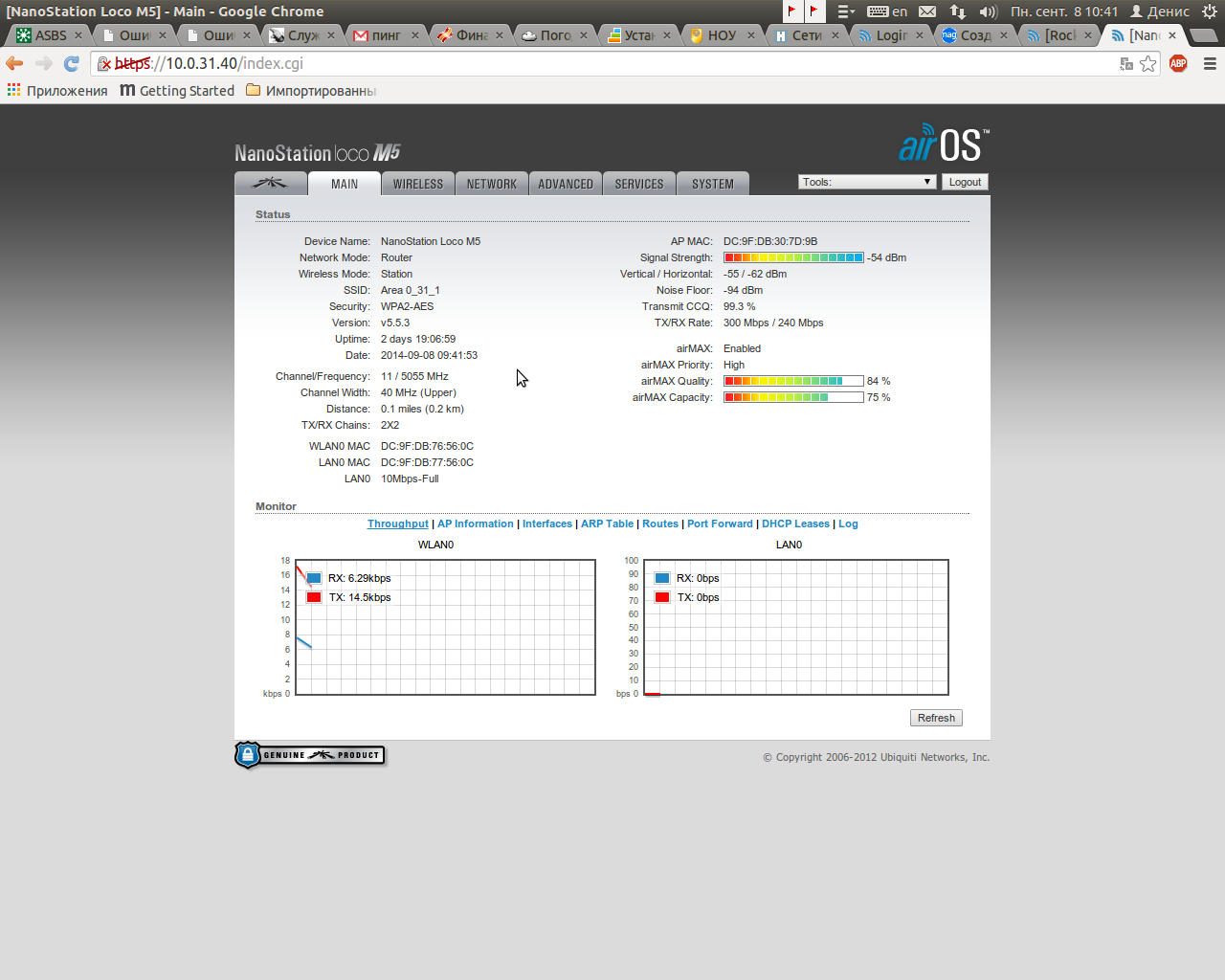This screenshot has width=1225, height=980.
Task: Click the Logout button
Action: (965, 182)
